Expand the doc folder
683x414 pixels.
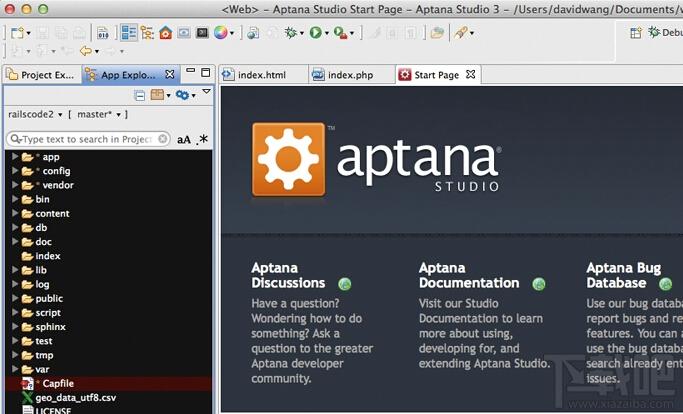pyautogui.click(x=15, y=241)
